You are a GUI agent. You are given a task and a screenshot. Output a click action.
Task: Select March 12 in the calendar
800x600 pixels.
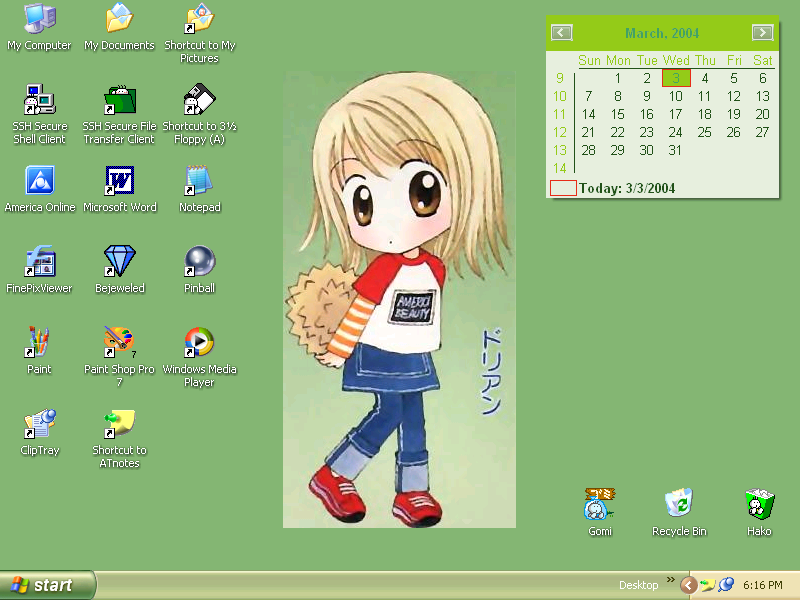734,96
